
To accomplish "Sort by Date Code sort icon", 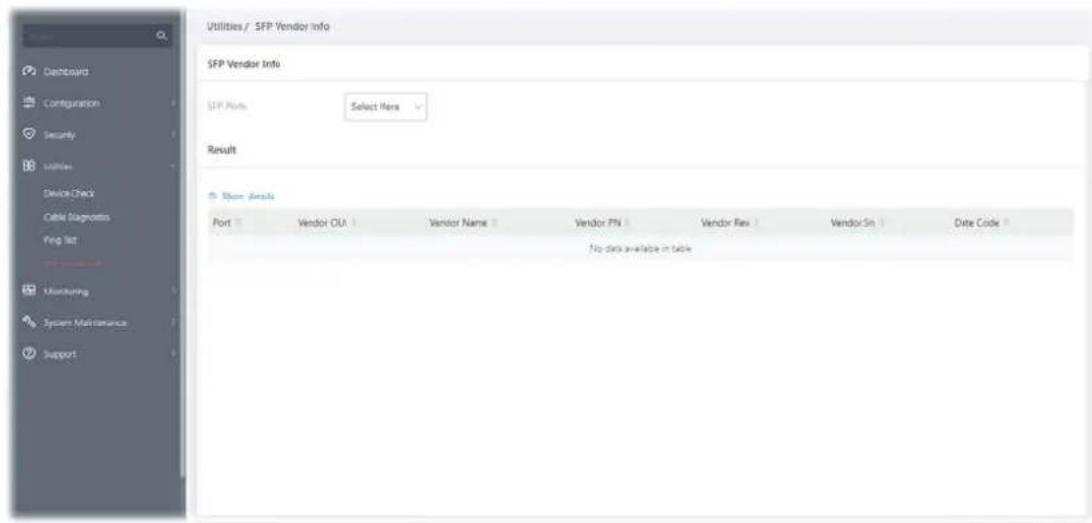I will click(1008, 223).
